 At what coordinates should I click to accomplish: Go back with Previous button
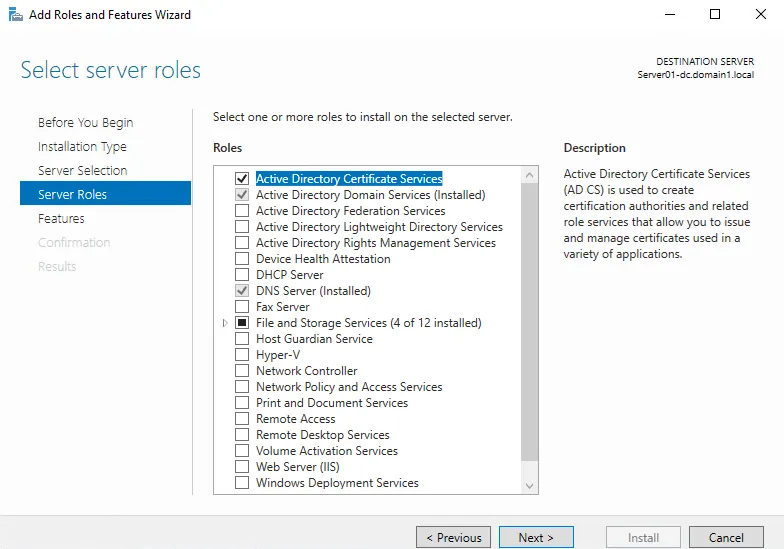coord(453,537)
